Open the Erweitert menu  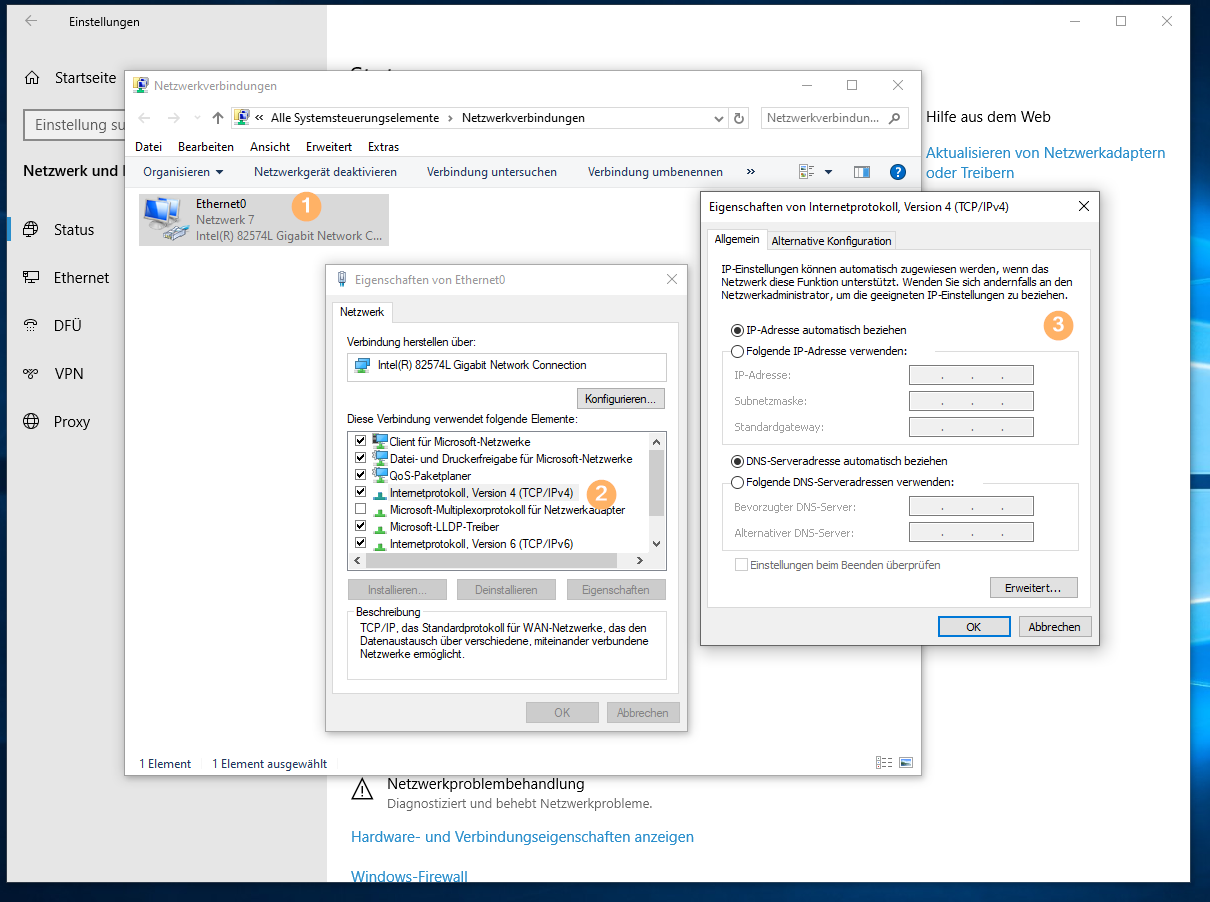[x=329, y=147]
